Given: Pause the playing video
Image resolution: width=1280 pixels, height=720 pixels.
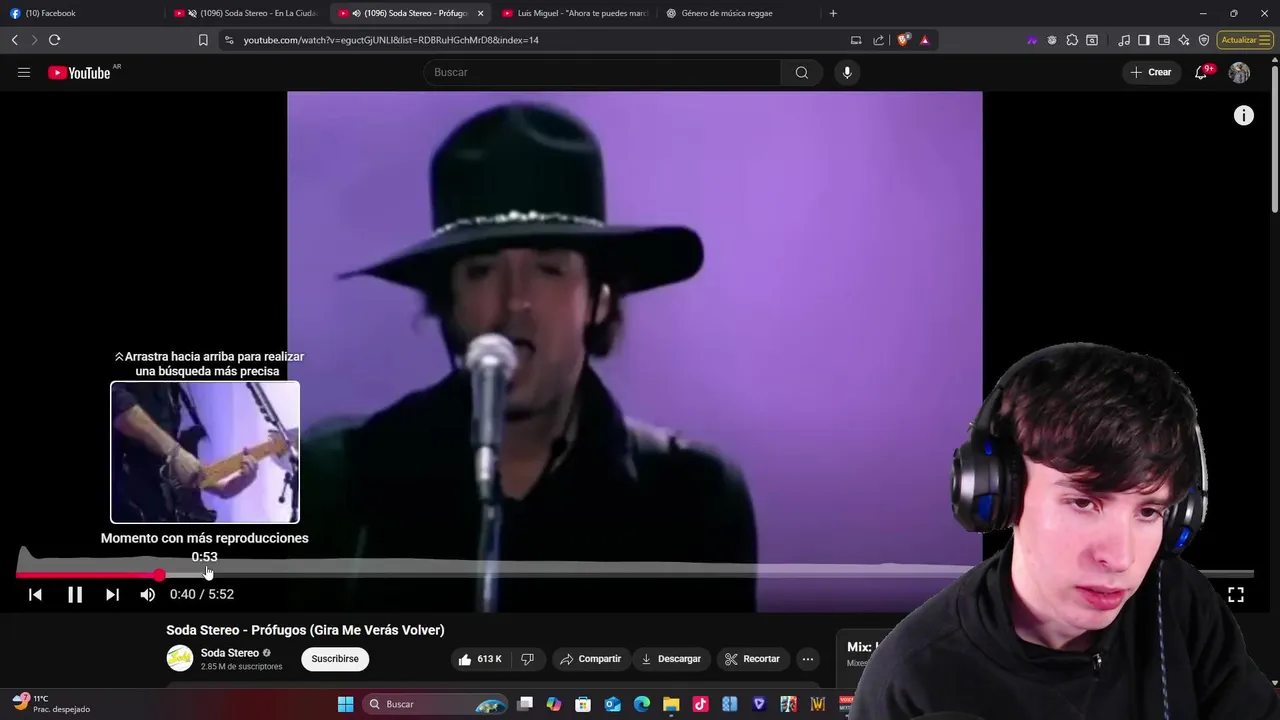Looking at the screenshot, I should tap(75, 594).
